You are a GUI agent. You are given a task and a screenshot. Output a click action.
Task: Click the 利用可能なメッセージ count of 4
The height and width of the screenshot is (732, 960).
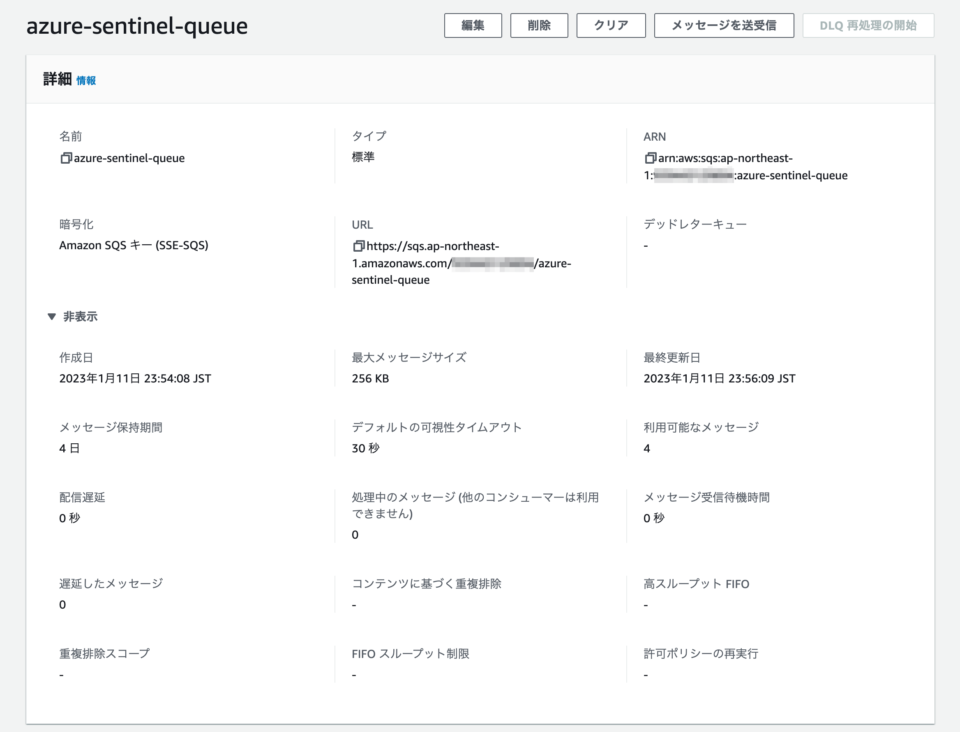[645, 448]
